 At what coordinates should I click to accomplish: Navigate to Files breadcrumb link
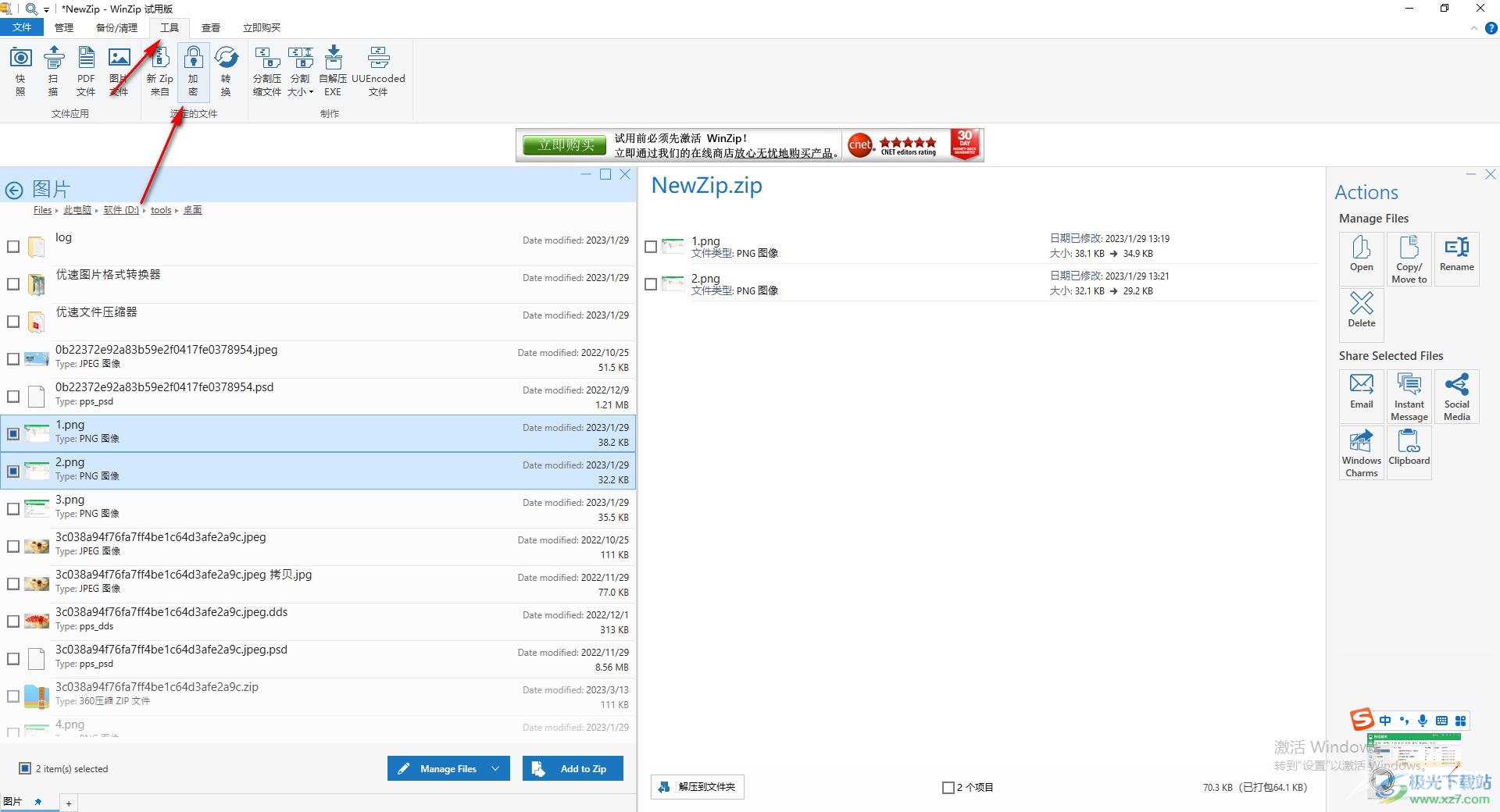[x=42, y=210]
